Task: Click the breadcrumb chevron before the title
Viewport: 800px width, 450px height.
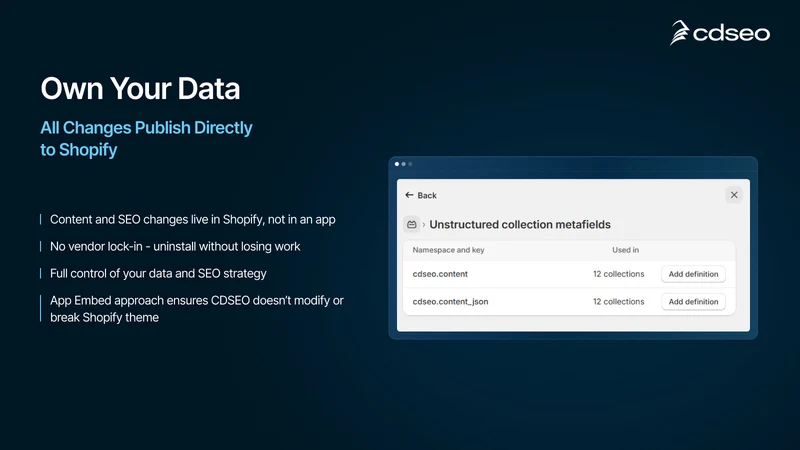Action: coord(423,224)
